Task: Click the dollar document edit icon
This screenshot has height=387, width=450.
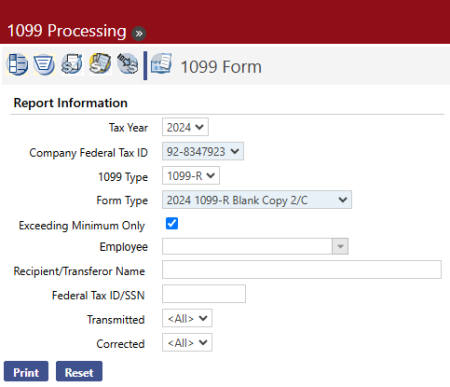Action: (x=72, y=64)
